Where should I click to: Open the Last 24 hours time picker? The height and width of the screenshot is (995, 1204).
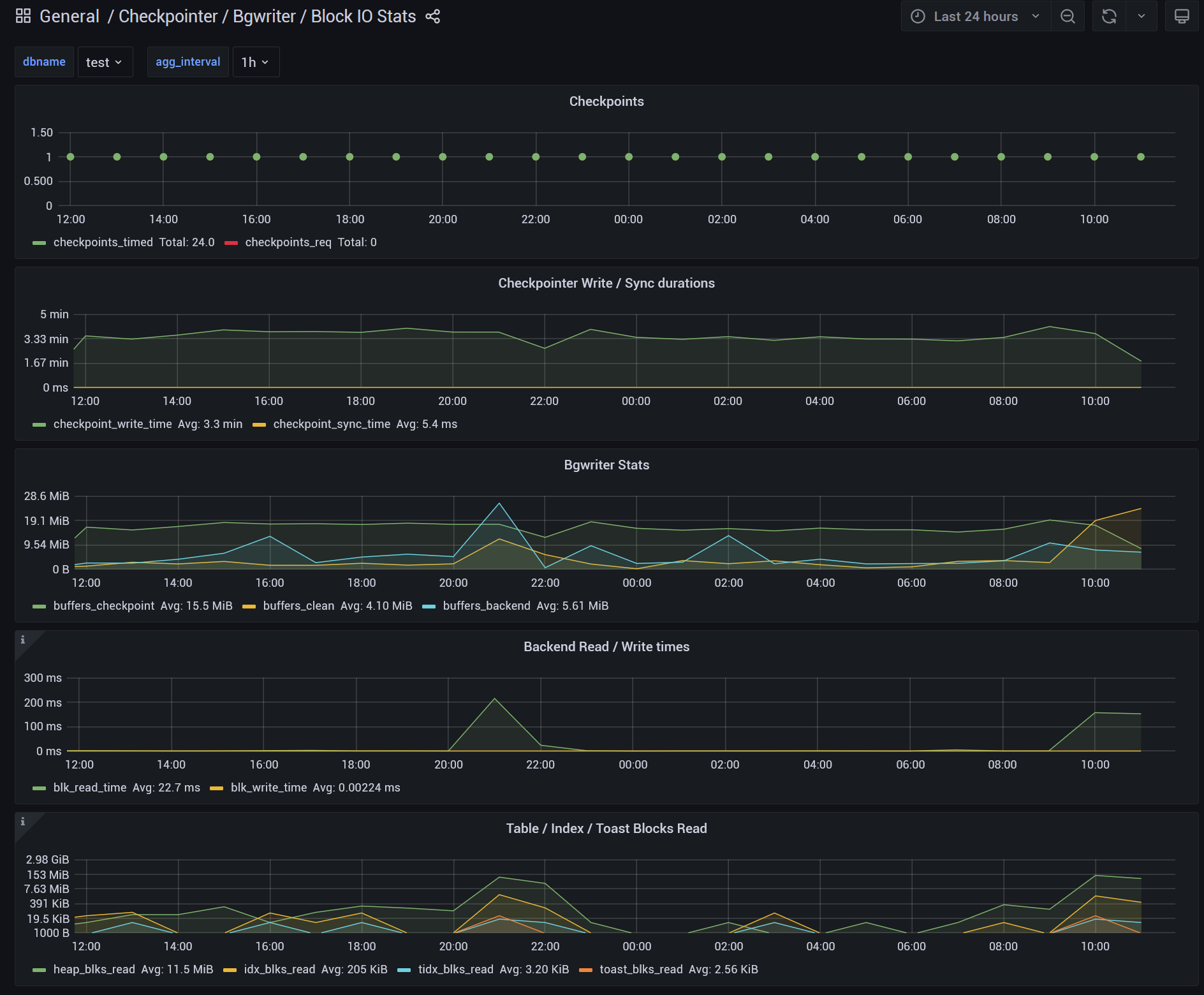pyautogui.click(x=975, y=17)
